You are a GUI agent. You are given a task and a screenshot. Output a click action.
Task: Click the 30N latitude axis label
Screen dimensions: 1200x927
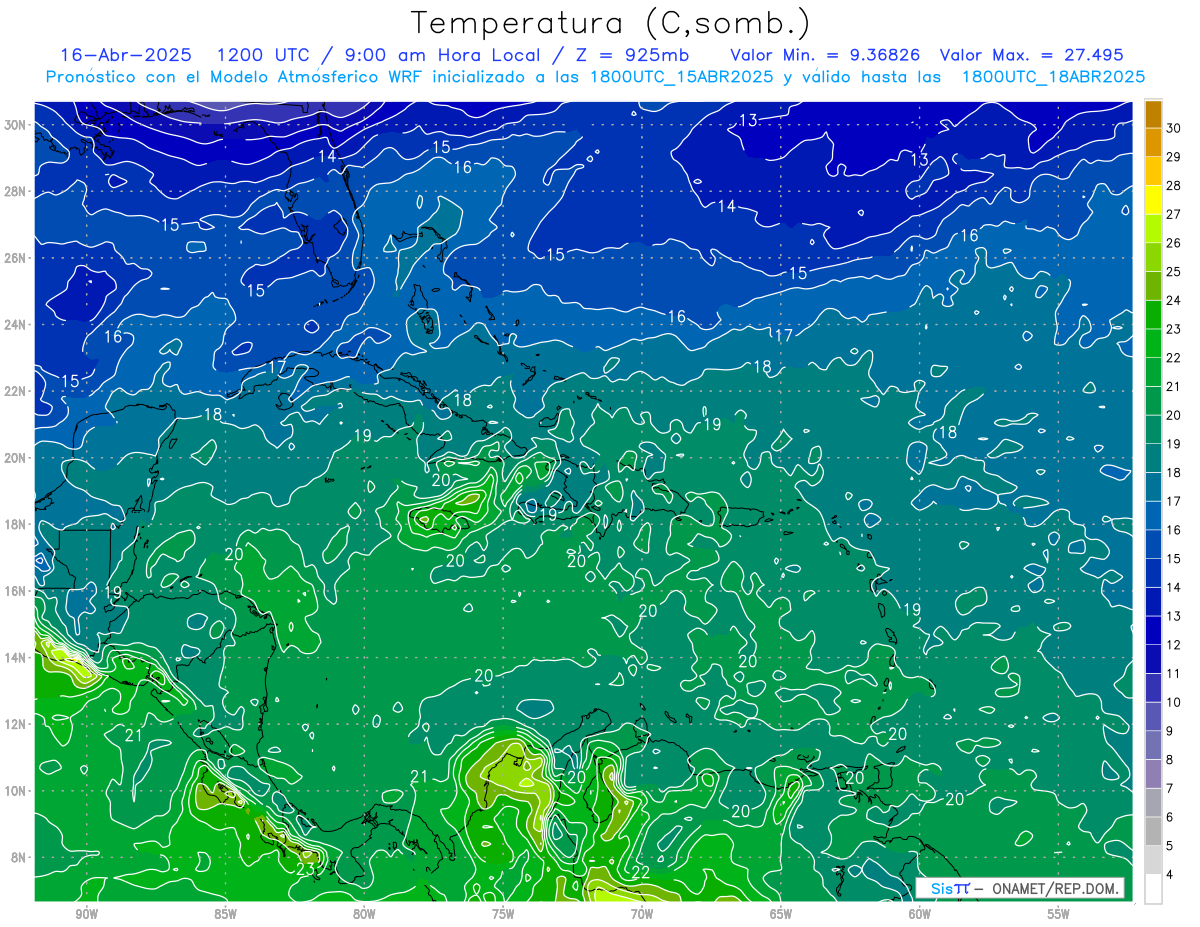[x=15, y=124]
